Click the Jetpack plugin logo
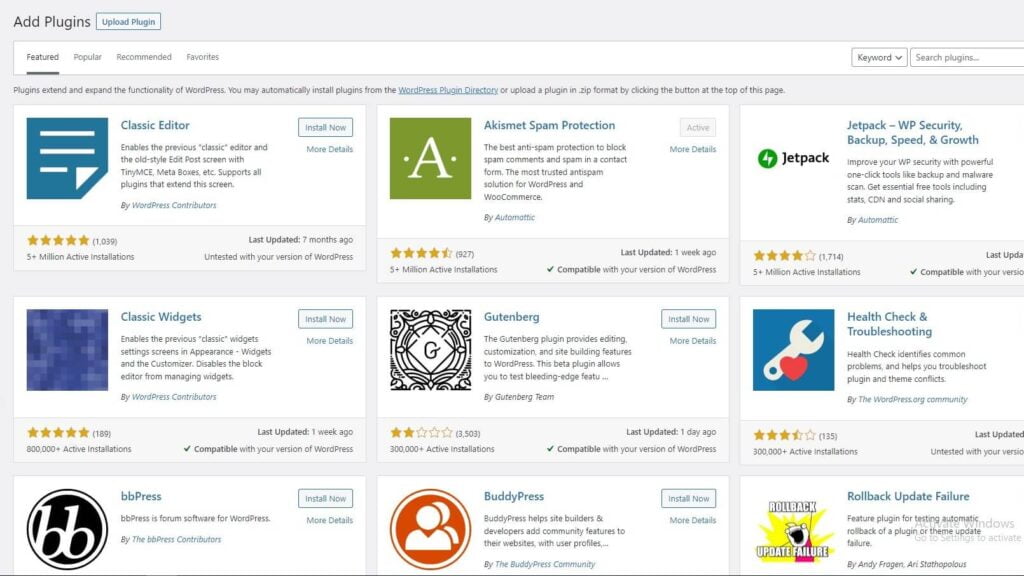The height and width of the screenshot is (576, 1024). point(793,158)
